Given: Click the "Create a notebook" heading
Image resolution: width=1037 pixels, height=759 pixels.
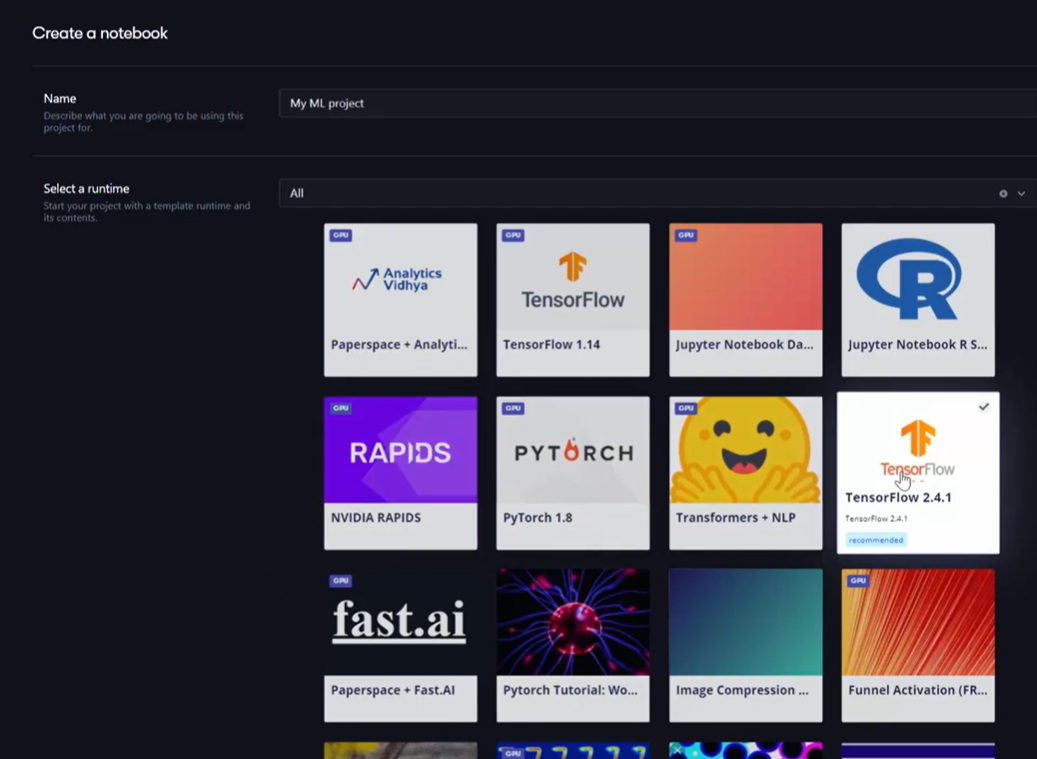Looking at the screenshot, I should pos(100,33).
